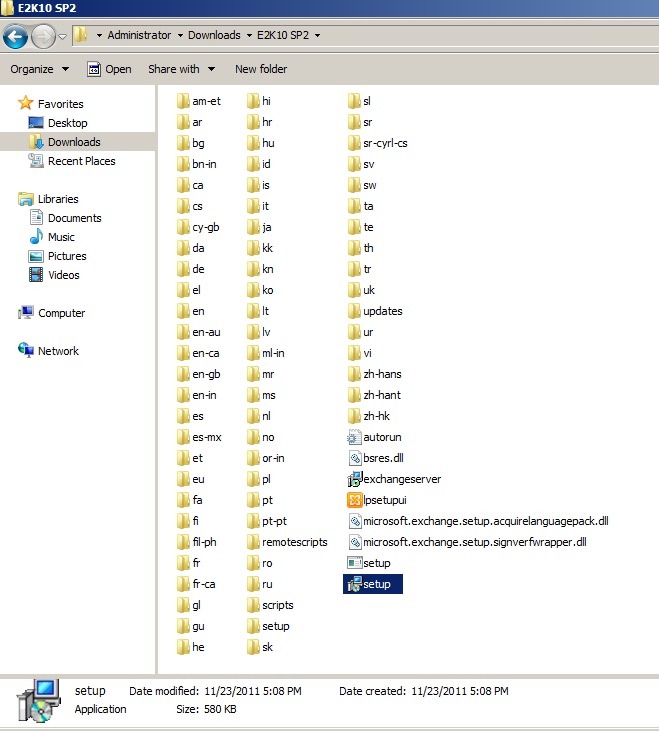This screenshot has height=731, width=659.
Task: Select Computer in the navigation pane
Action: tap(61, 313)
